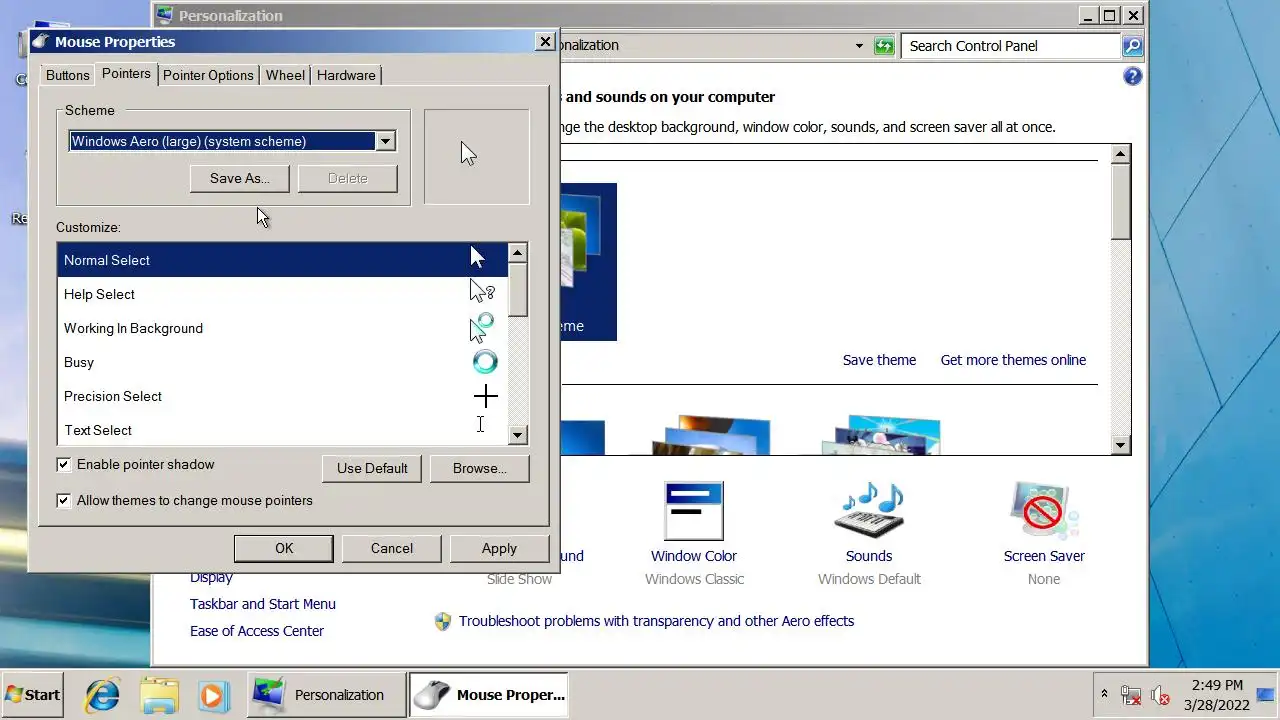Click the muted volume tray icon
The image size is (1280, 720).
click(x=1160, y=695)
